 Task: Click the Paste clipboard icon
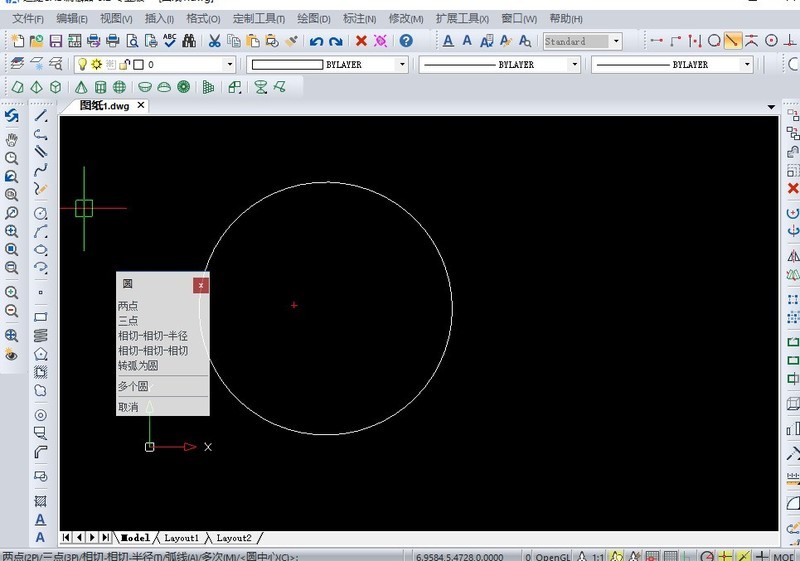point(253,41)
